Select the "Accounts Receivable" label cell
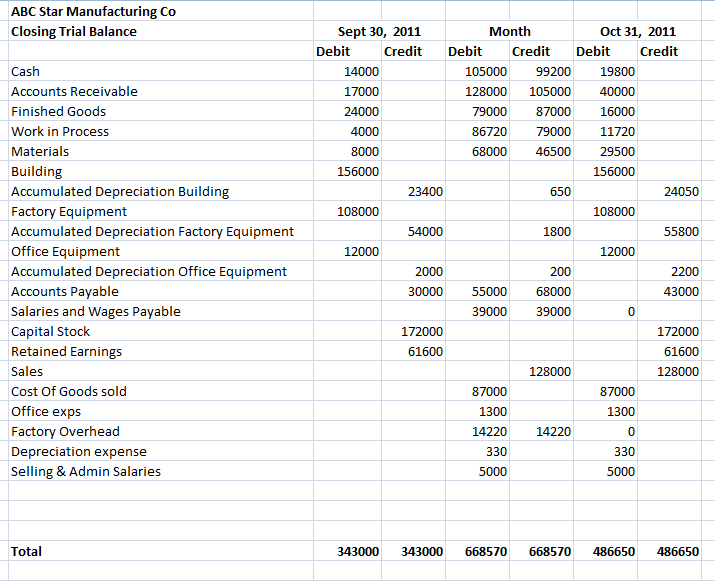 (74, 91)
